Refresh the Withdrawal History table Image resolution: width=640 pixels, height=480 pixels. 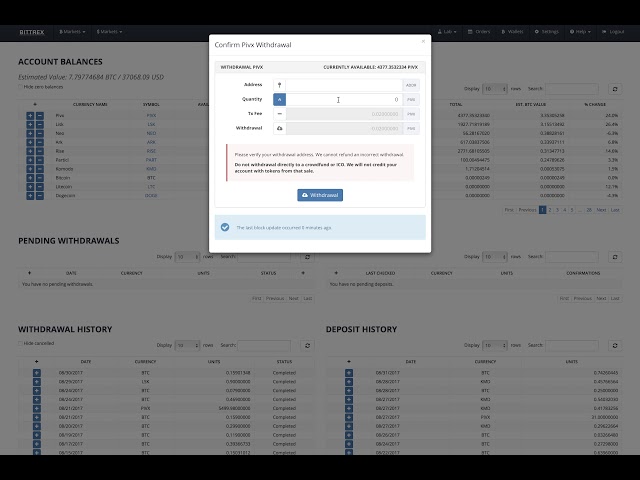(x=307, y=346)
